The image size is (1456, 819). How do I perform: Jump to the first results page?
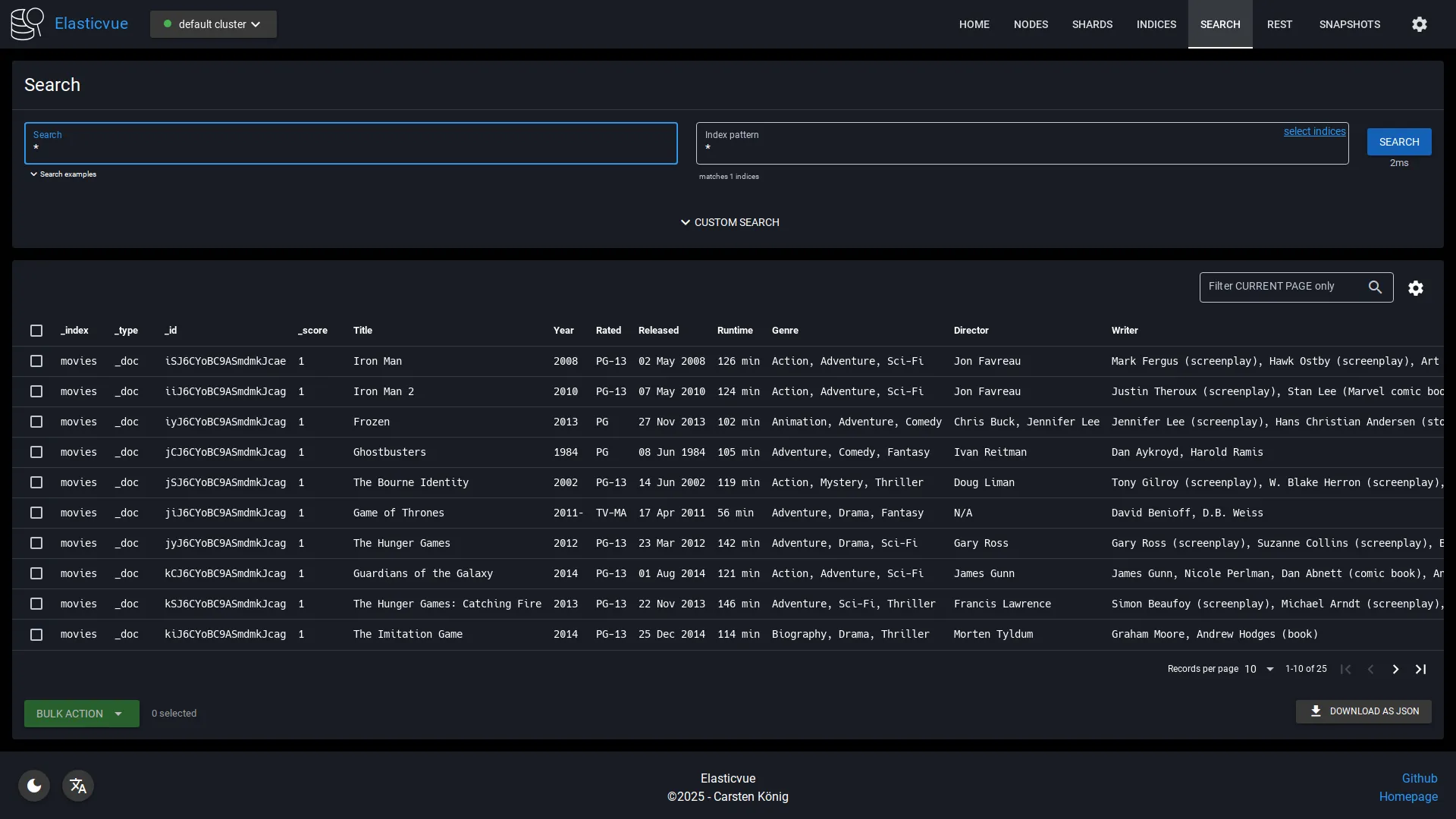click(1346, 669)
